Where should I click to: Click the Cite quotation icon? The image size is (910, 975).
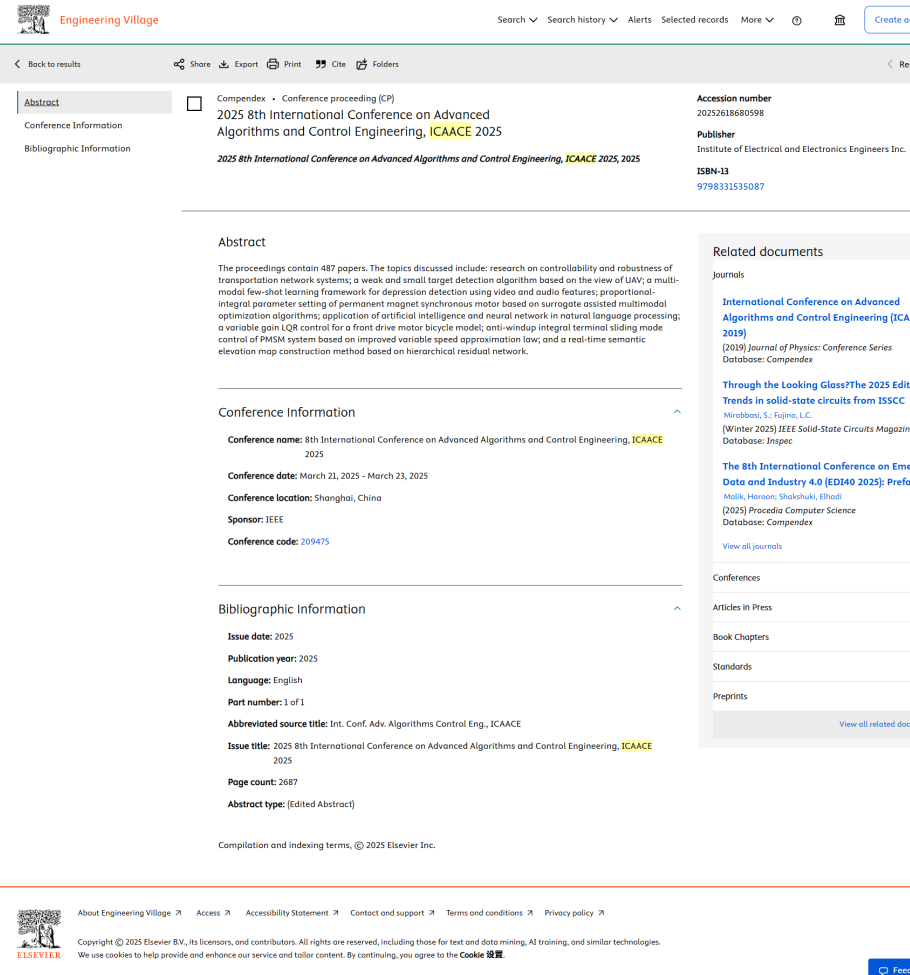(320, 64)
